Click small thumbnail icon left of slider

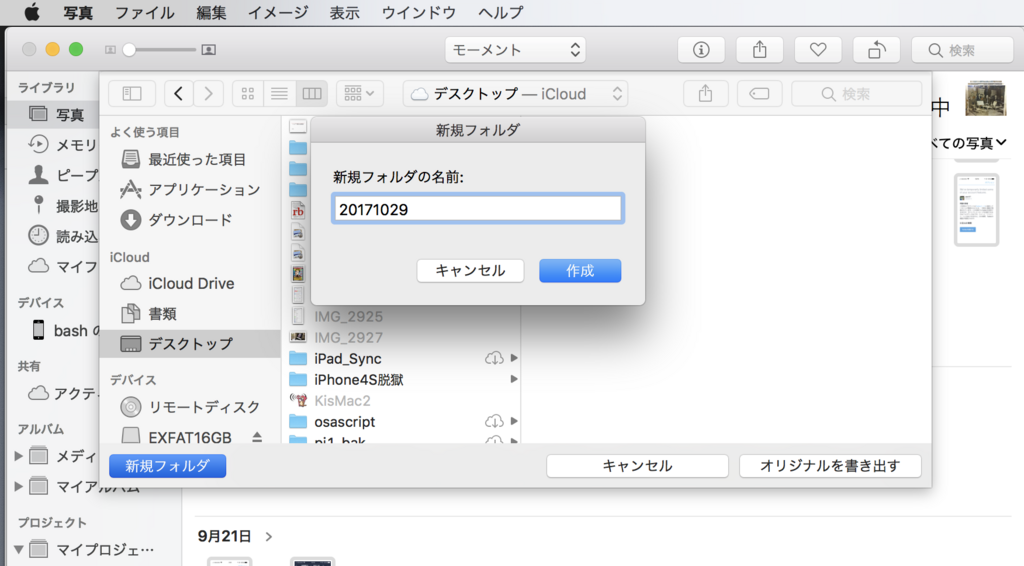point(110,50)
